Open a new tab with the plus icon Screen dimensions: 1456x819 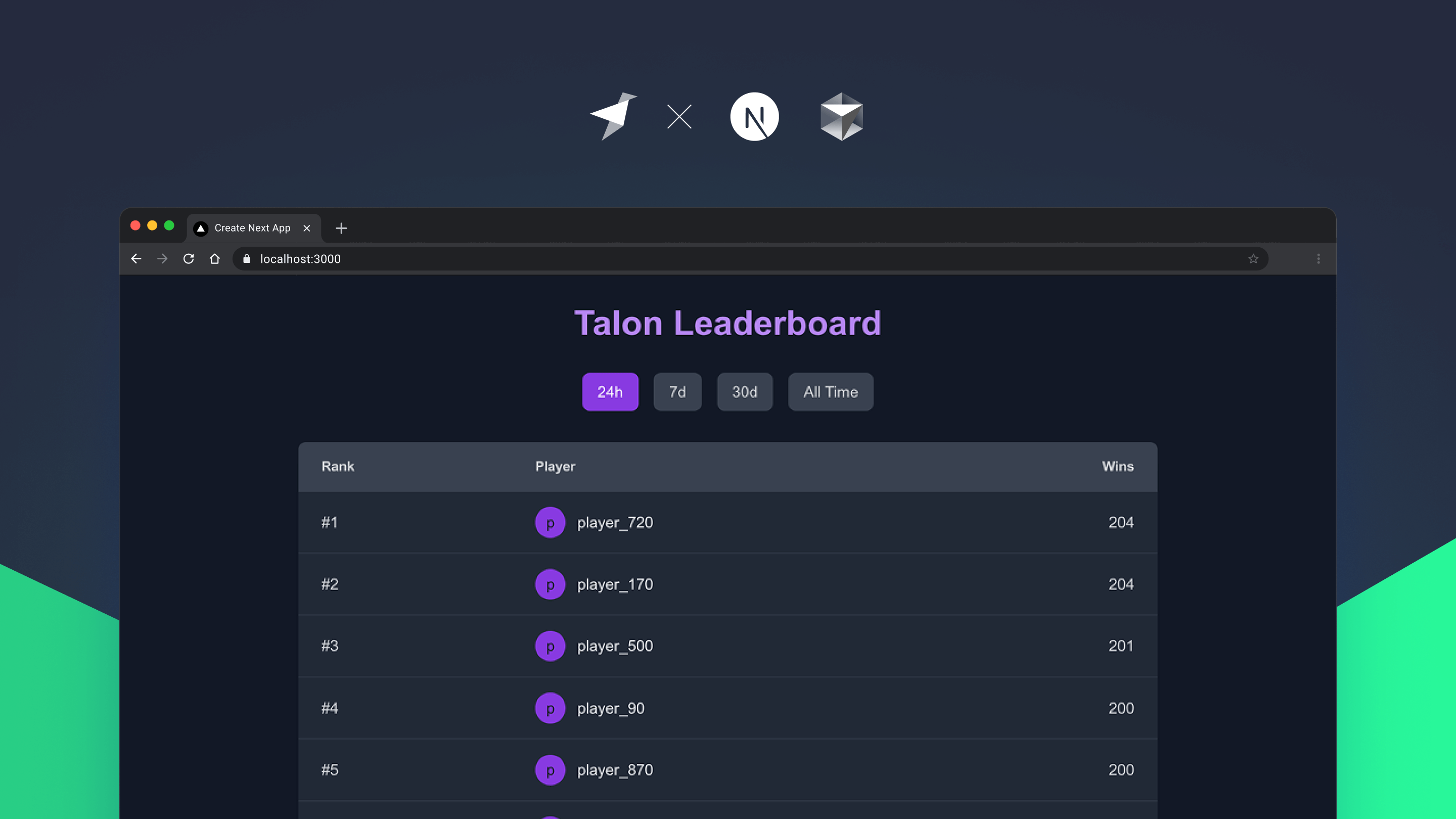pos(341,229)
